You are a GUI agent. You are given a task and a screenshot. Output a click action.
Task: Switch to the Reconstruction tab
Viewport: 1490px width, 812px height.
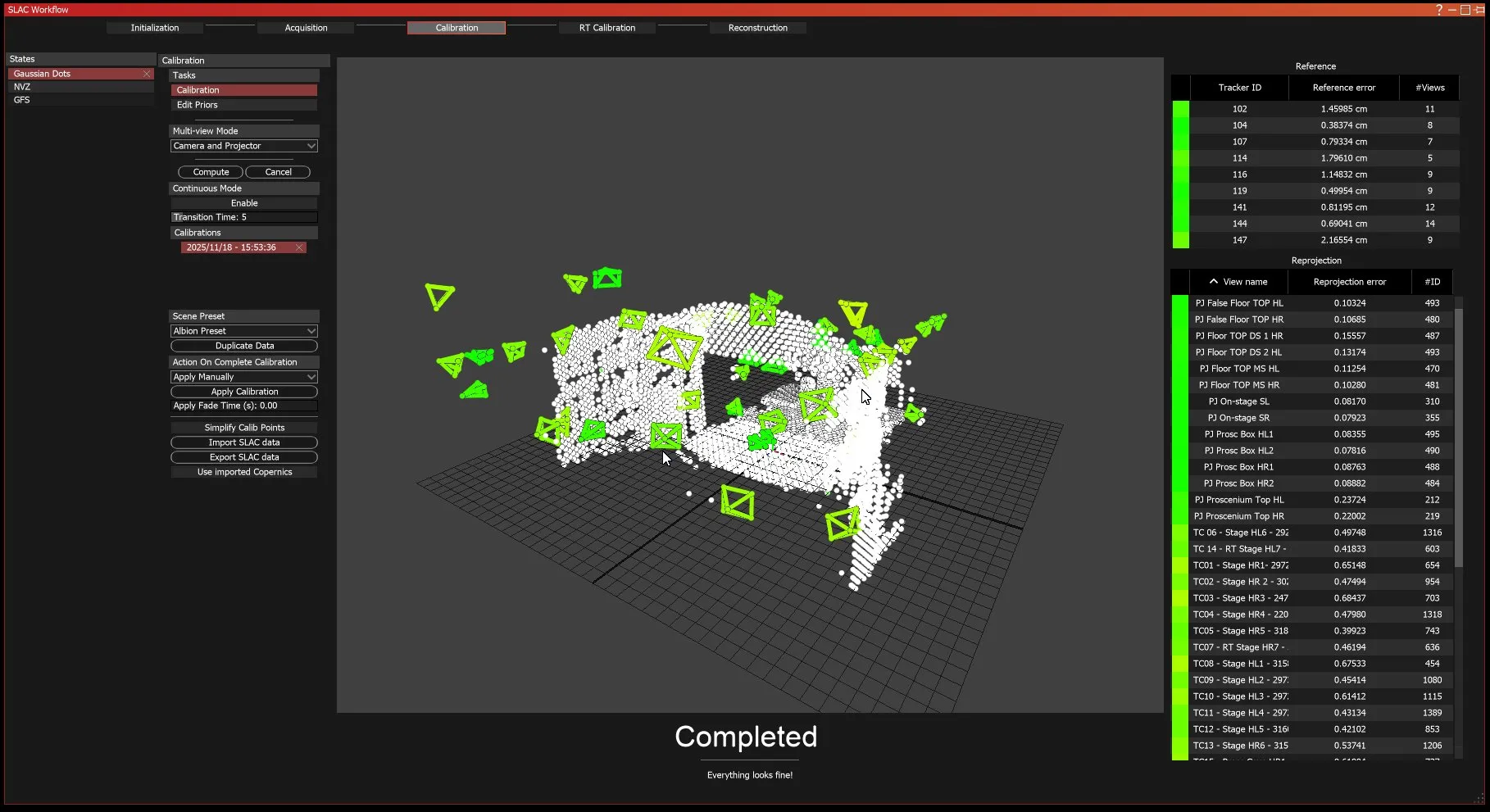758,28
